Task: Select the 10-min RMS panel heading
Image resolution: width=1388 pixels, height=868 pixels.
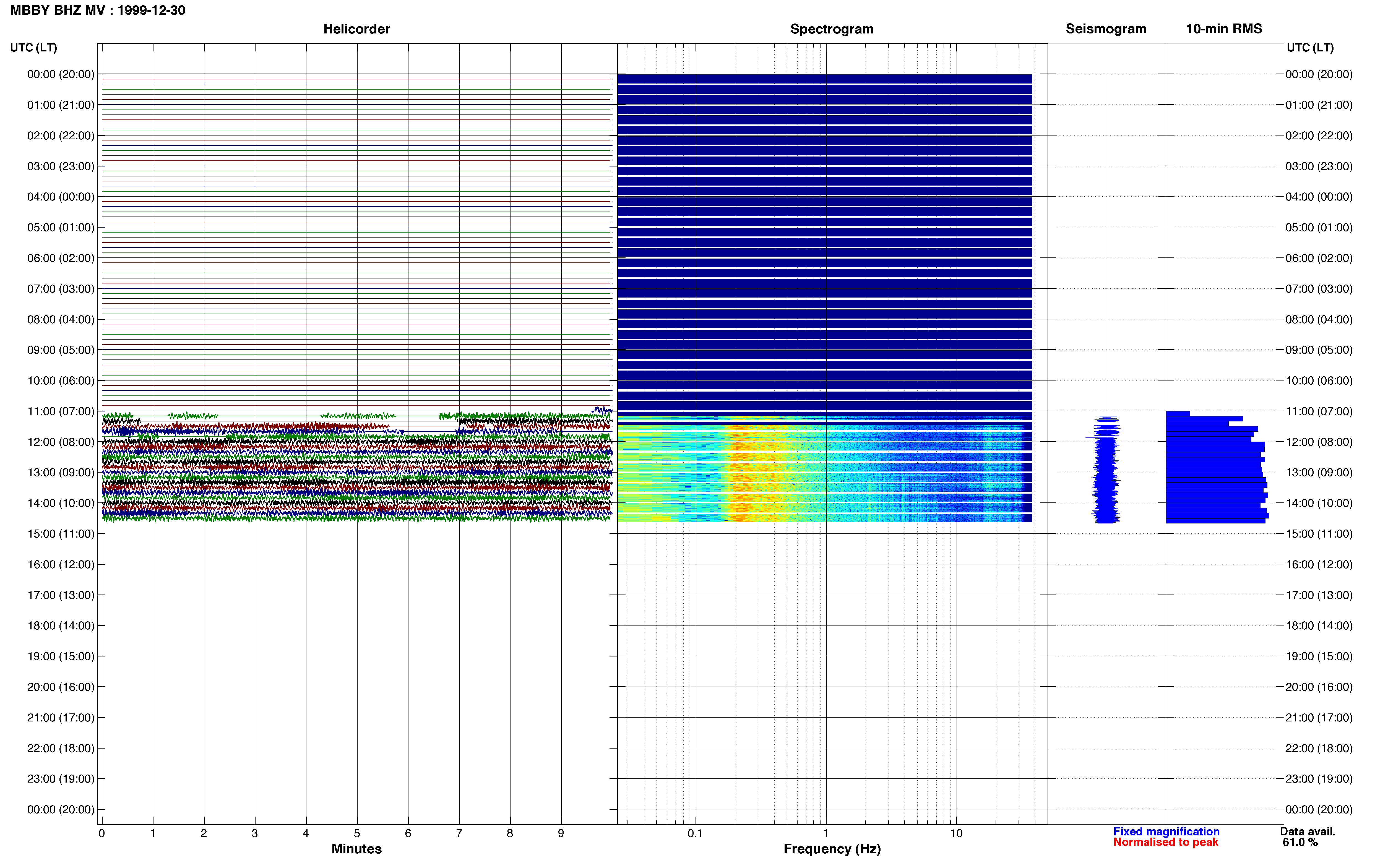Action: [x=1224, y=29]
